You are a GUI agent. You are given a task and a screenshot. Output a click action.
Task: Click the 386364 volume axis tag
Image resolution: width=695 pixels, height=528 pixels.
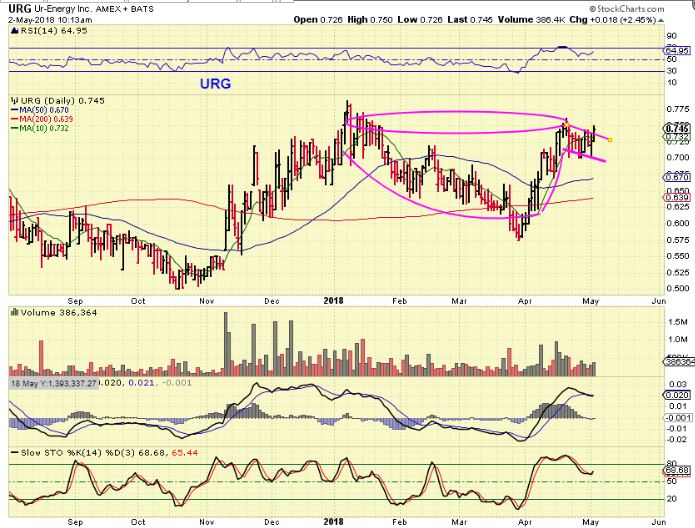(678, 362)
